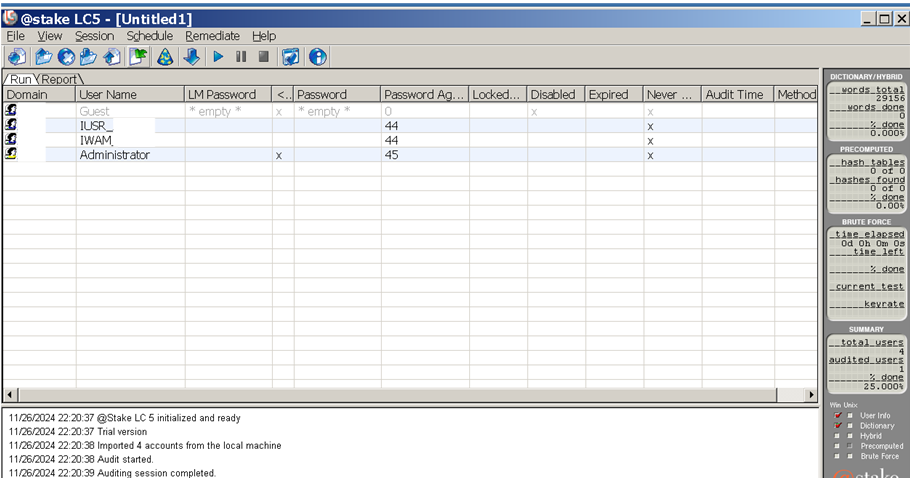Toggle the Win Dictionary checkbox
This screenshot has width=910, height=478.
pyautogui.click(x=837, y=425)
